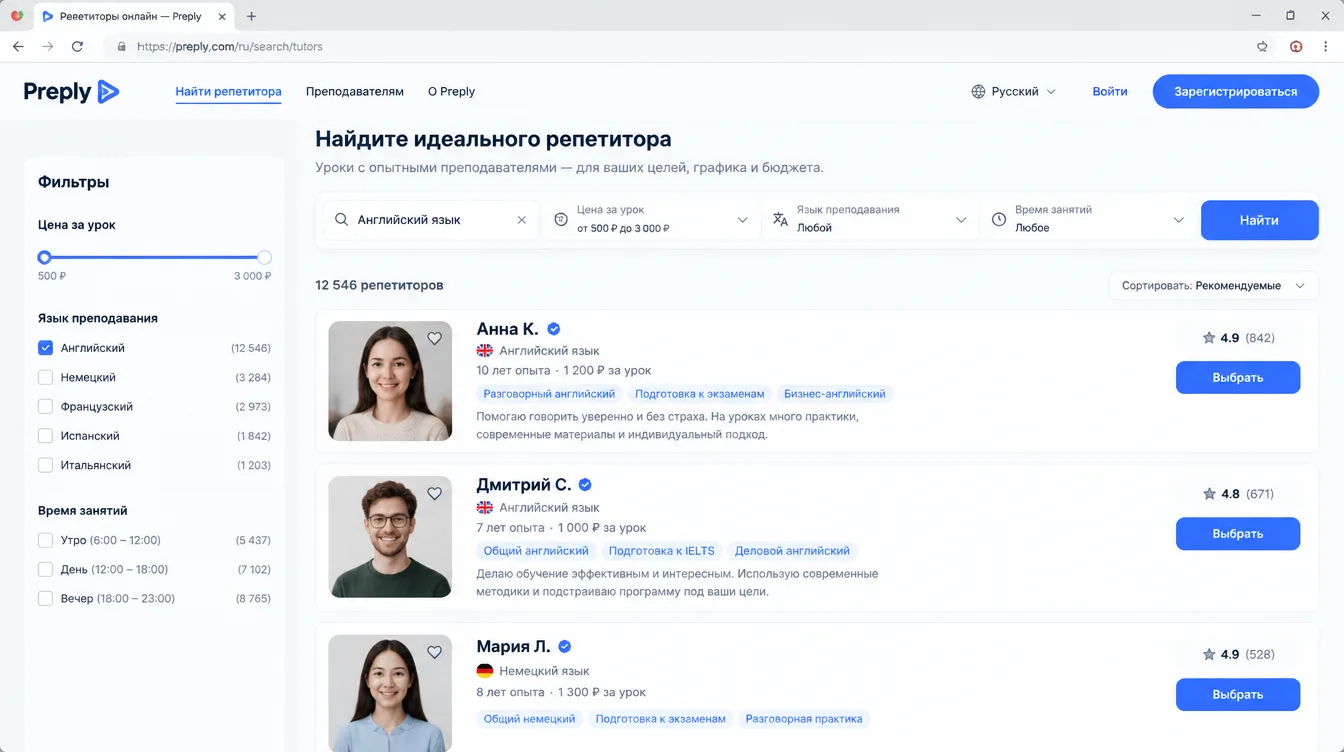This screenshot has height=752, width=1344.
Task: Click the star rating icon for Анна К.
Action: pos(1209,338)
